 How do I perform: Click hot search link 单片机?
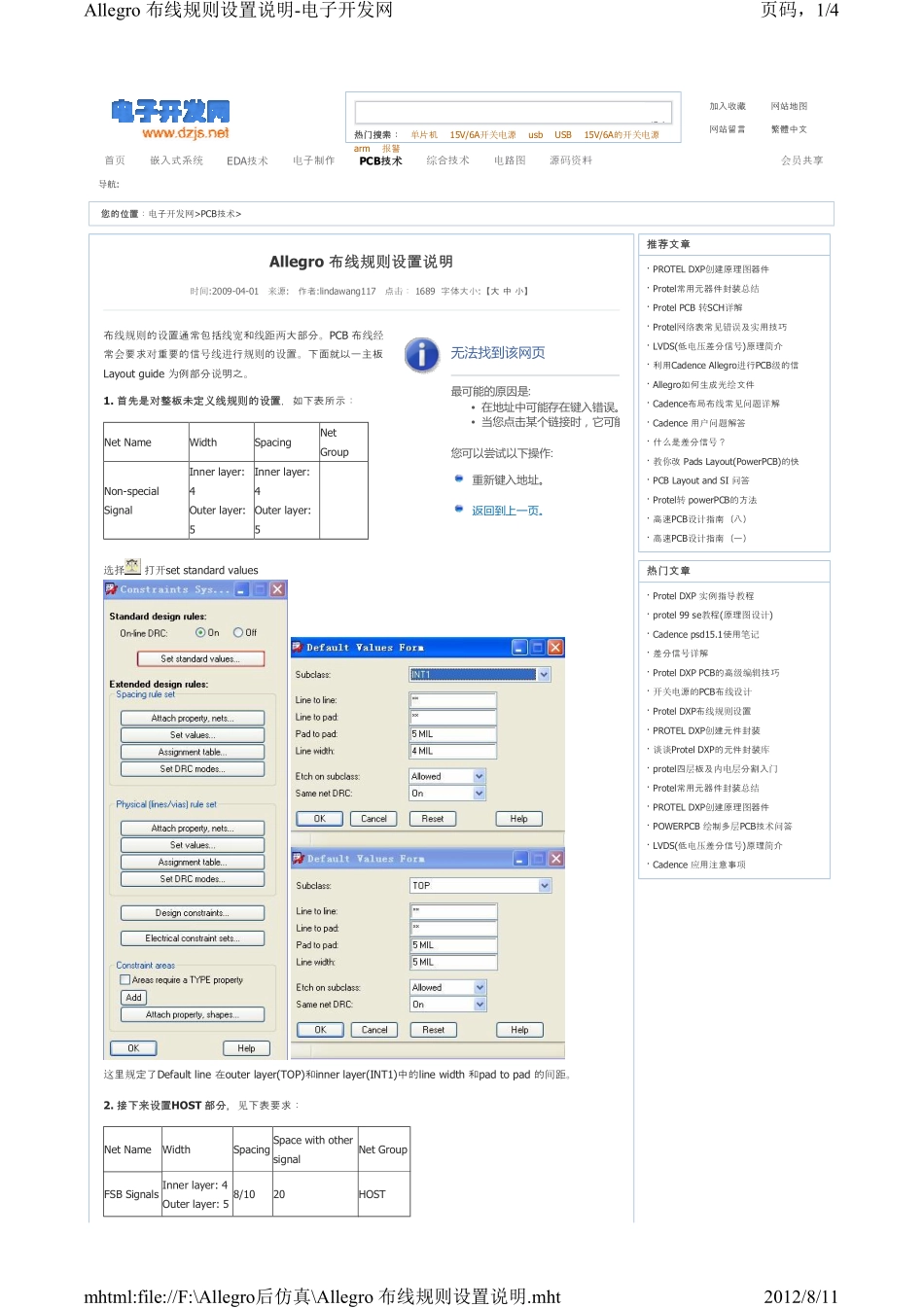(x=424, y=135)
